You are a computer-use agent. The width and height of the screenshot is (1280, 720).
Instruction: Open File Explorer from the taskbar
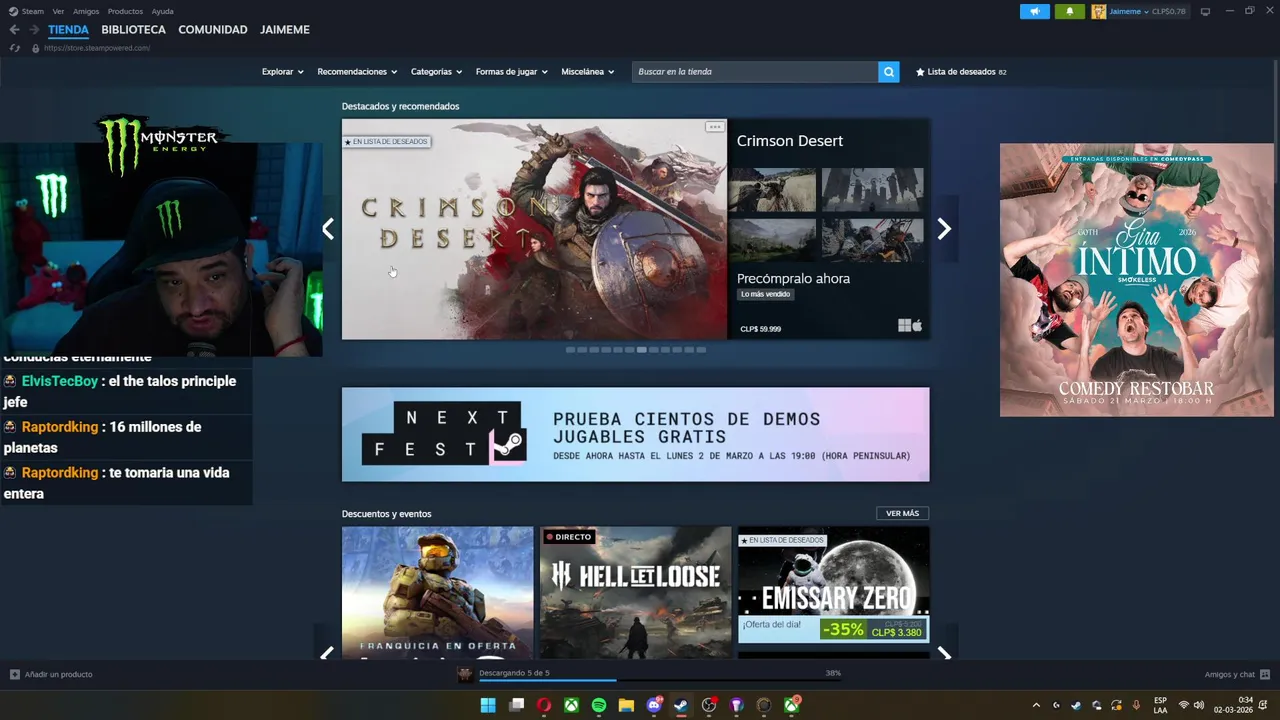626,705
